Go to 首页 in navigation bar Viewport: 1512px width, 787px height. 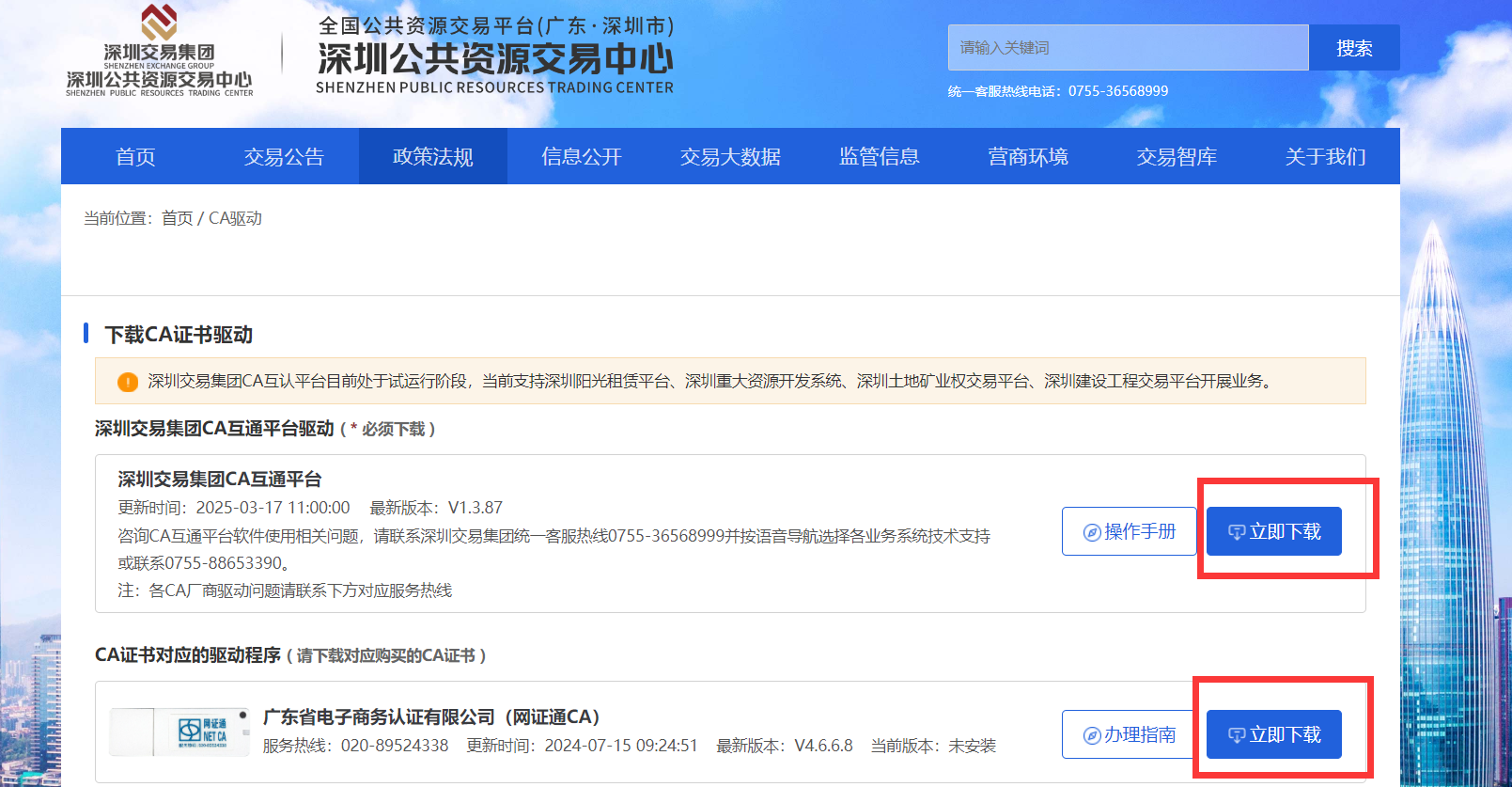(x=135, y=157)
